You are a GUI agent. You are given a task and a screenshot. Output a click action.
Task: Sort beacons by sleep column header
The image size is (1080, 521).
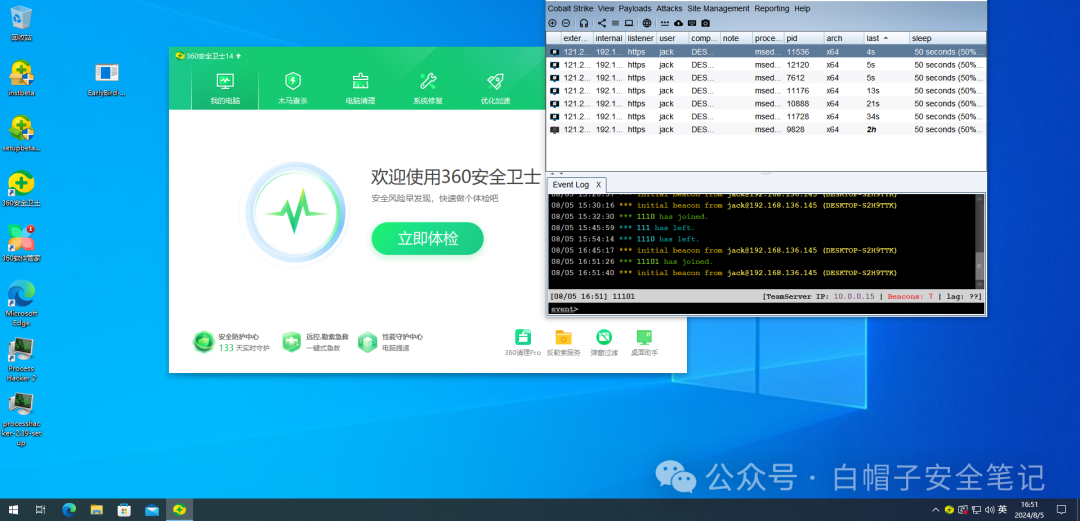947,39
